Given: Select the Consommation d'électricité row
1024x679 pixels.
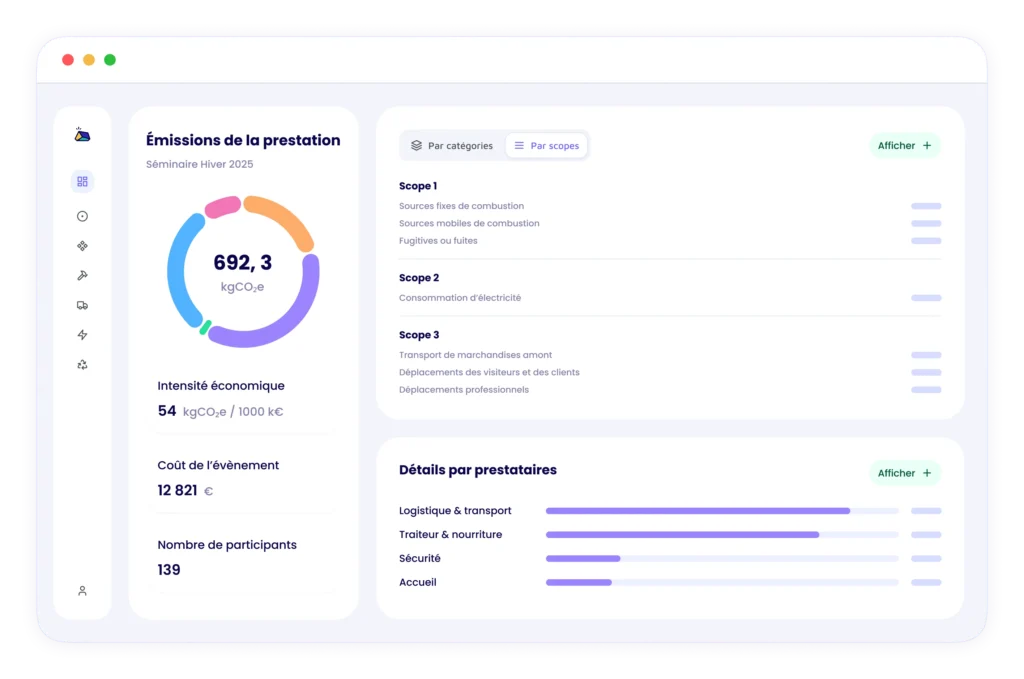Looking at the screenshot, I should (x=670, y=298).
